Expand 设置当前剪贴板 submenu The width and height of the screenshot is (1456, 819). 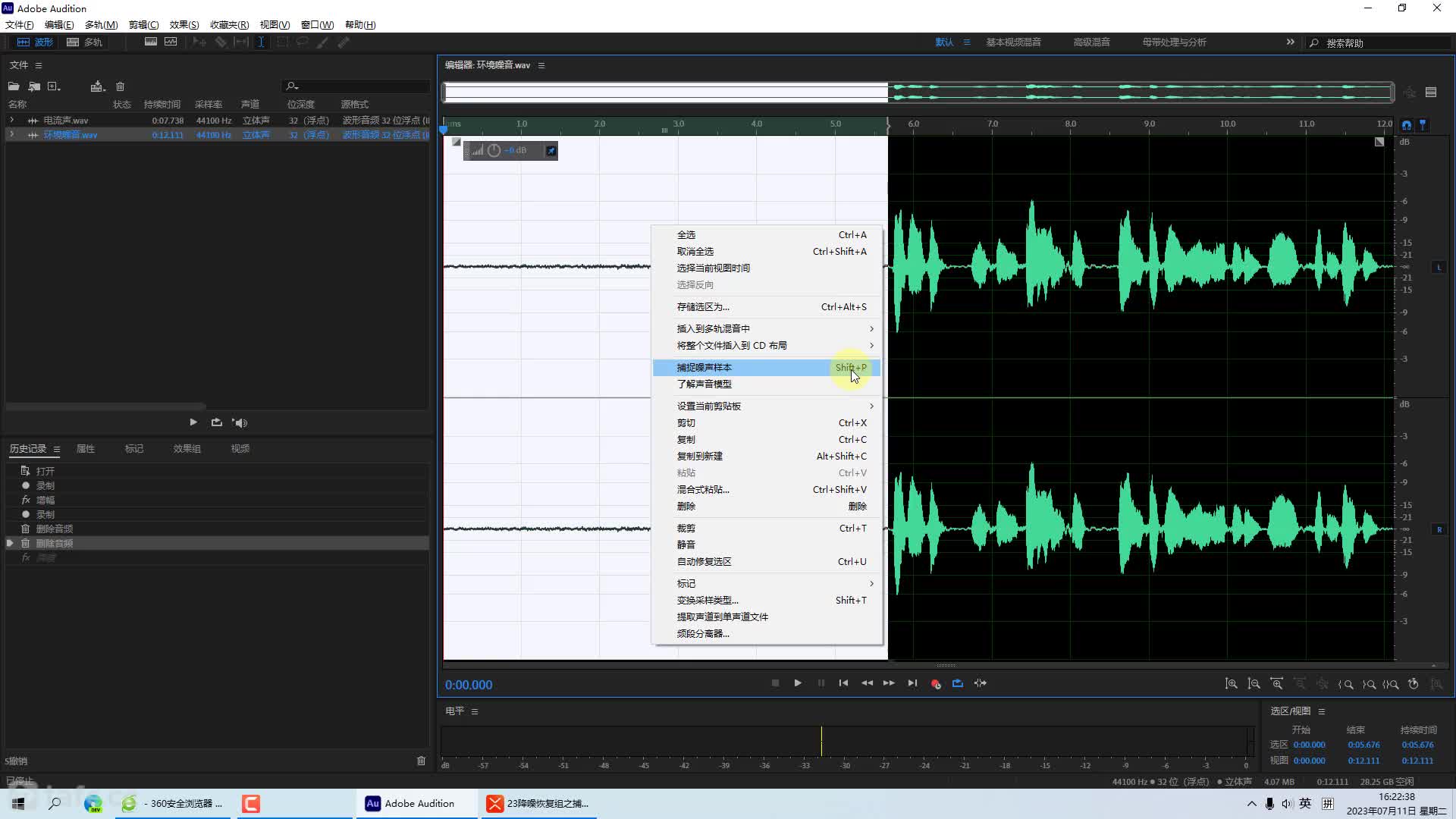point(767,406)
